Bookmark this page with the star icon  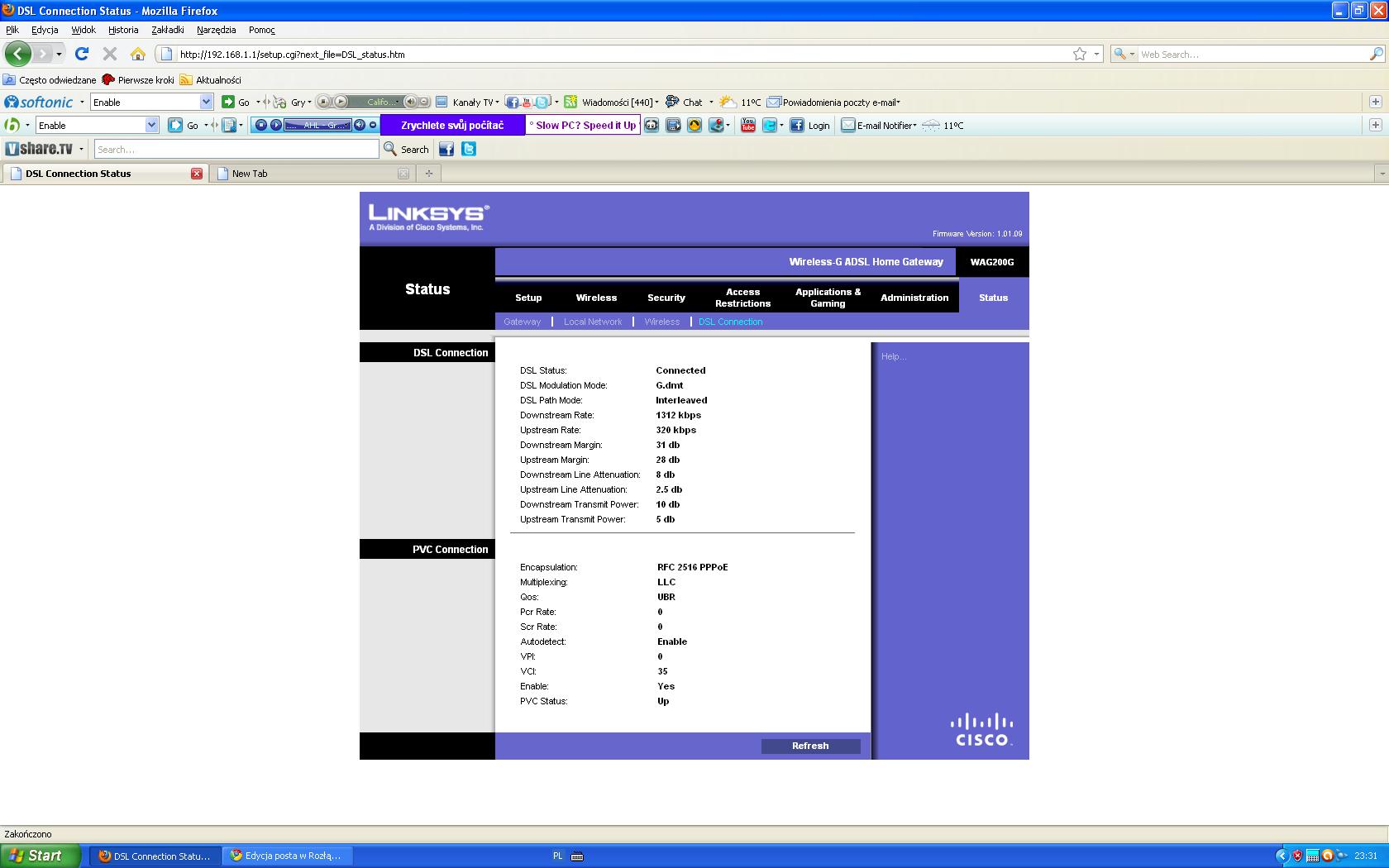(x=1079, y=54)
